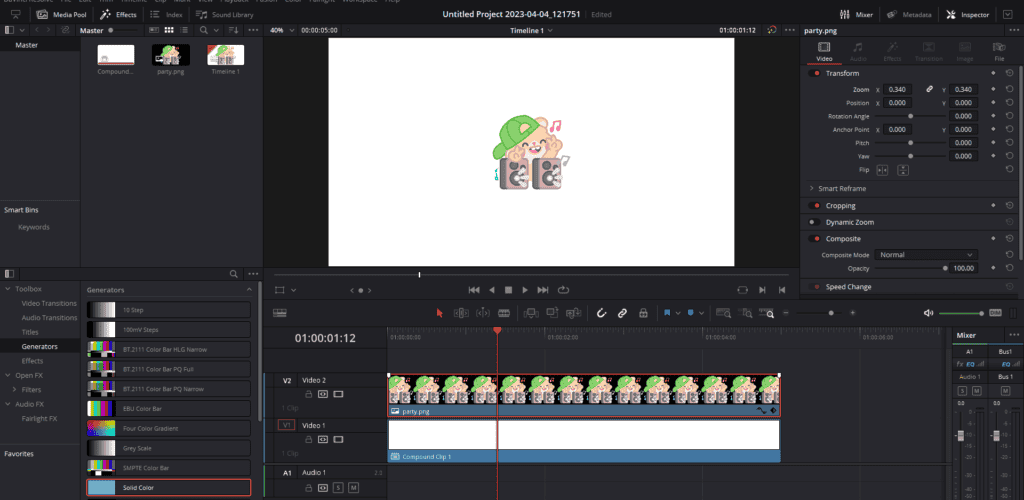The image size is (1024, 500).
Task: Switch to Inspector Video tab
Action: (824, 52)
